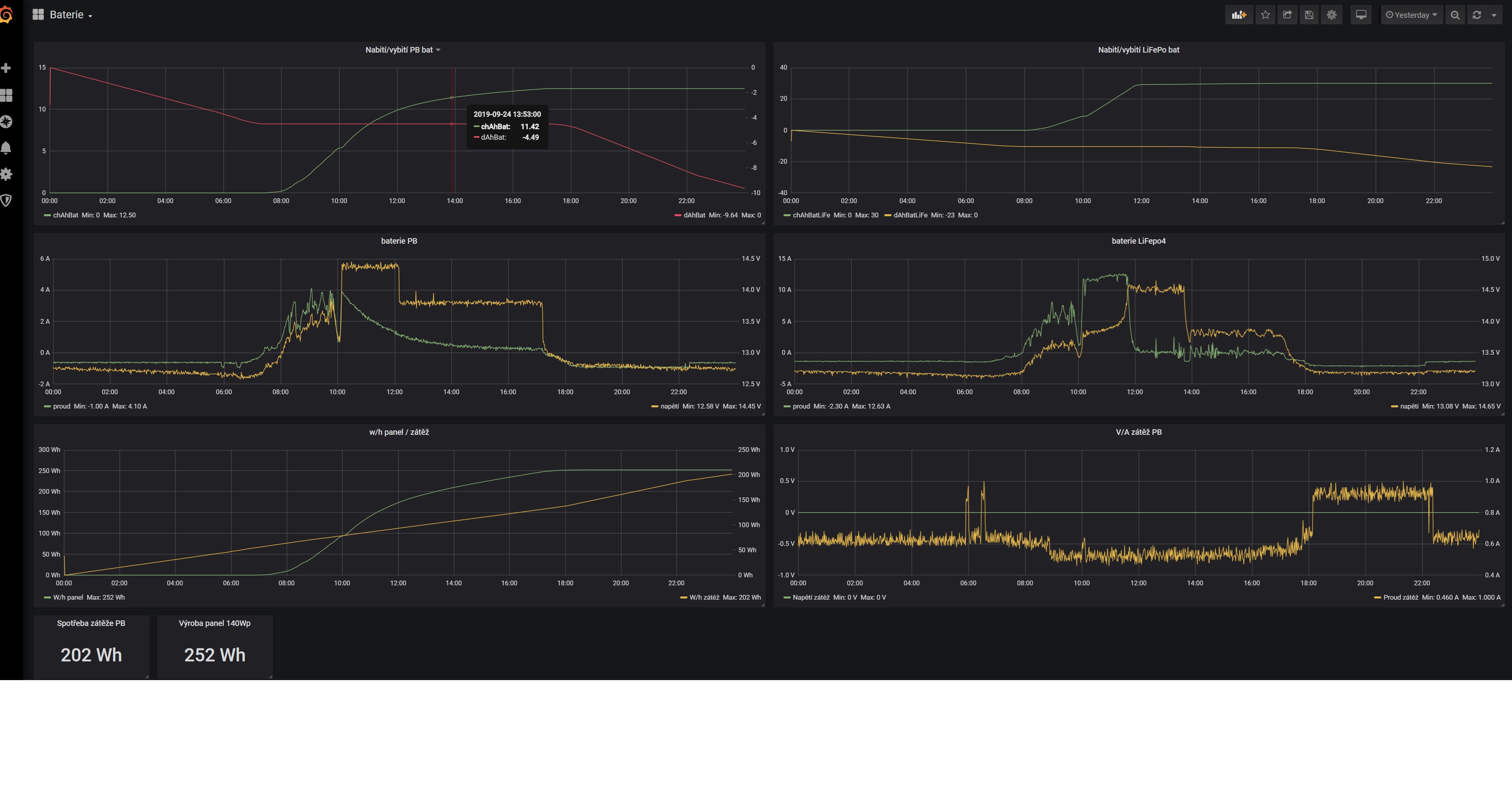Toggle chAhBat series in legend
This screenshot has width=1512, height=790.
point(65,215)
